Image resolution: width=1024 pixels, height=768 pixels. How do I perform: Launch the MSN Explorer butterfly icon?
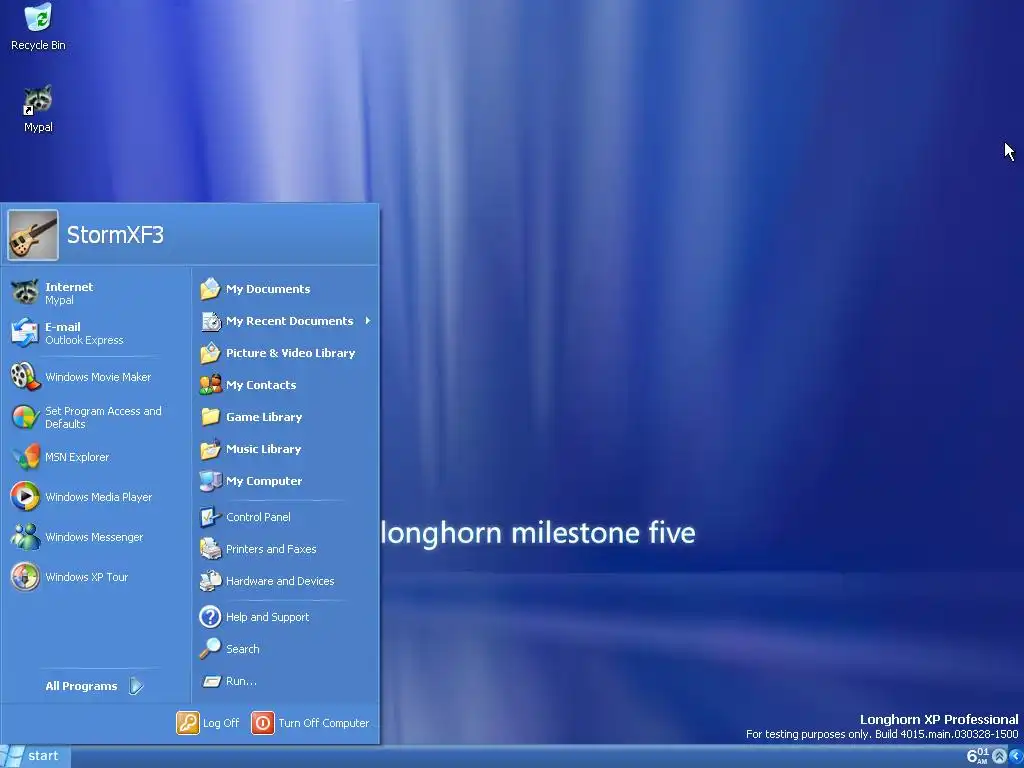tap(25, 457)
